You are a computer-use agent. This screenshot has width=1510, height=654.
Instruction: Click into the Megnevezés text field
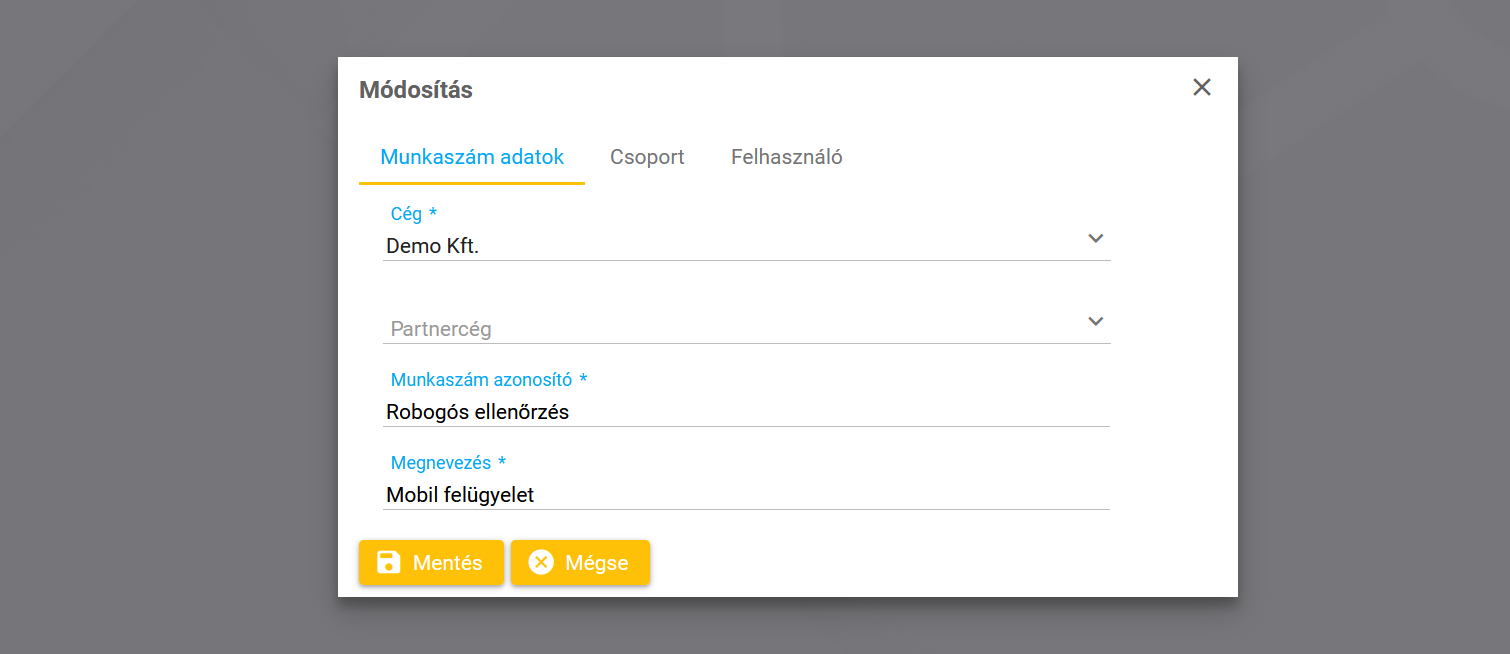click(745, 495)
